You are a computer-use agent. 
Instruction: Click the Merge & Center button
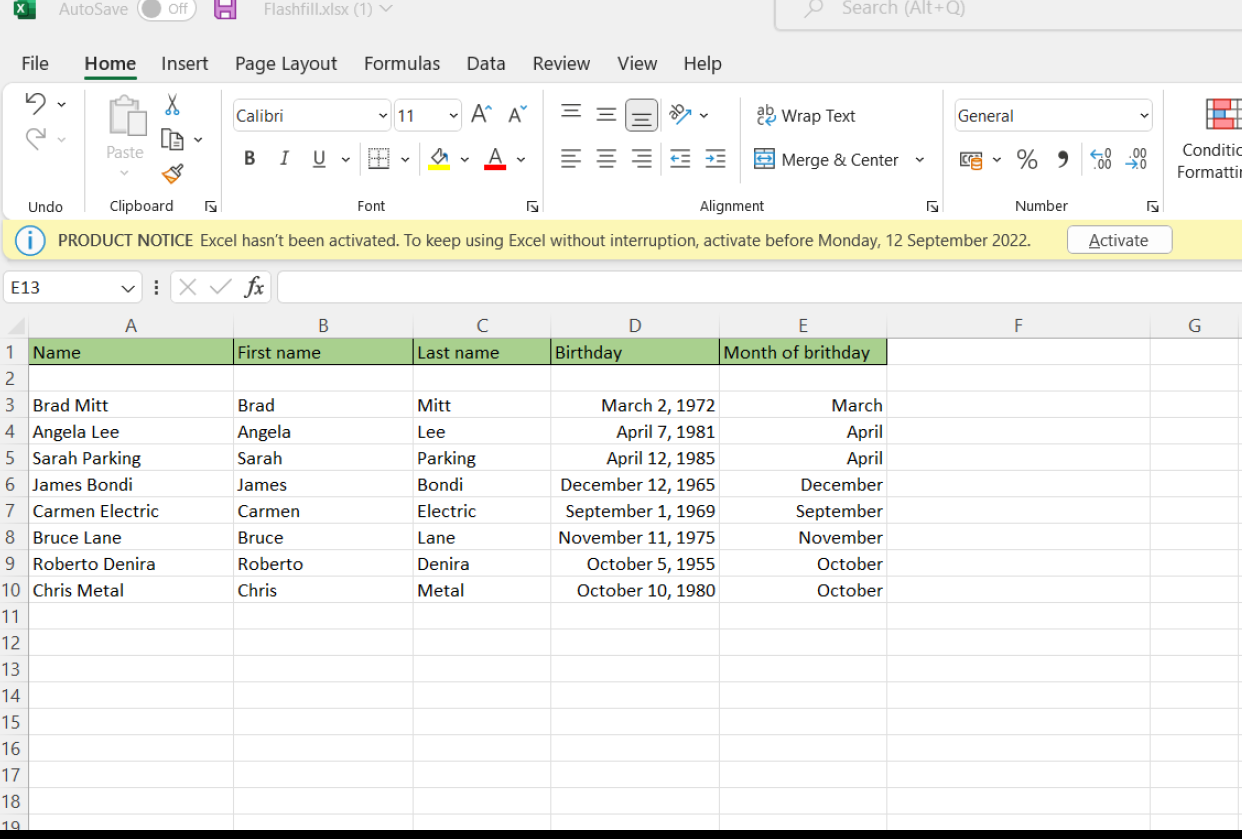[x=827, y=159]
